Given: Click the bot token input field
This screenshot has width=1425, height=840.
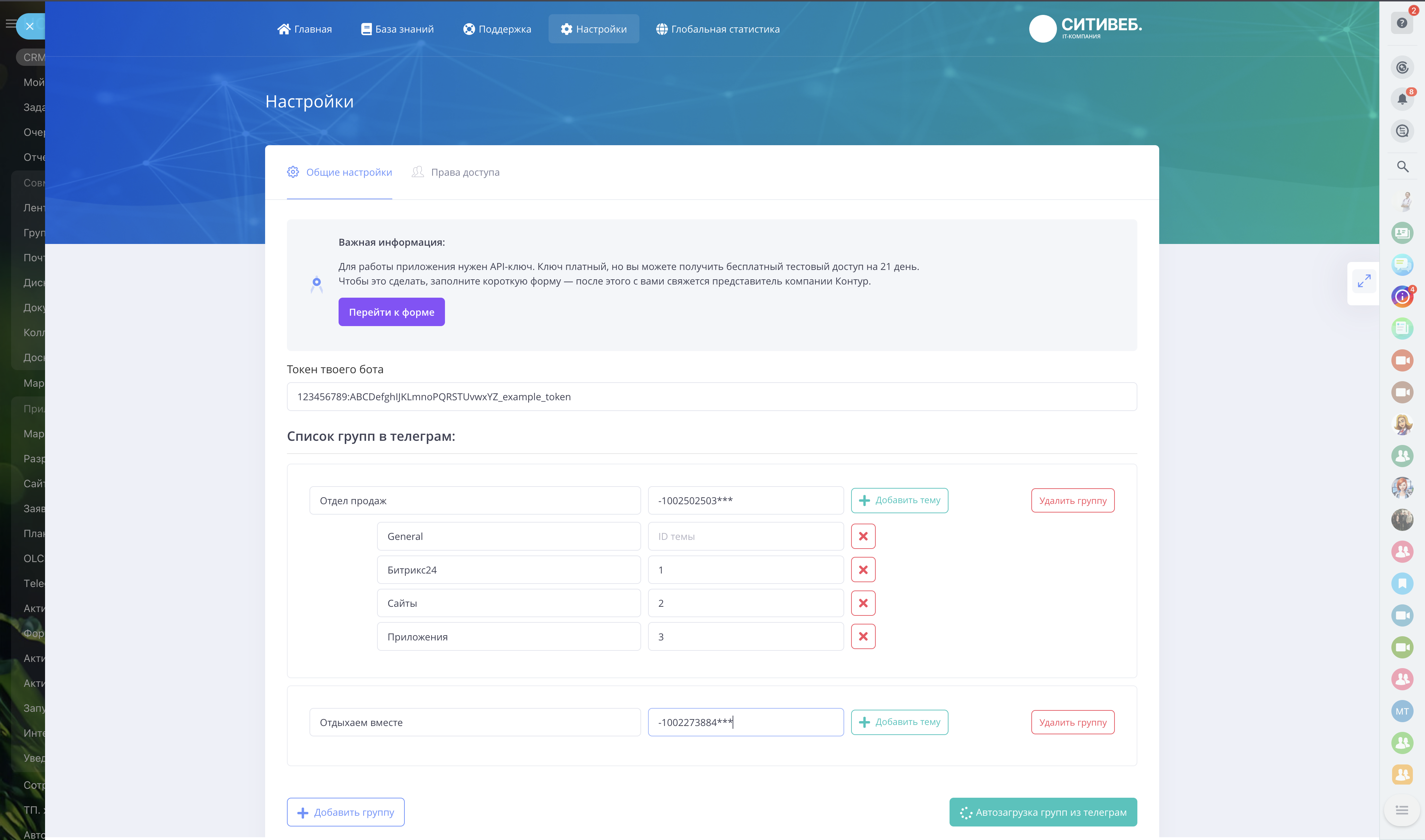Looking at the screenshot, I should pyautogui.click(x=711, y=396).
